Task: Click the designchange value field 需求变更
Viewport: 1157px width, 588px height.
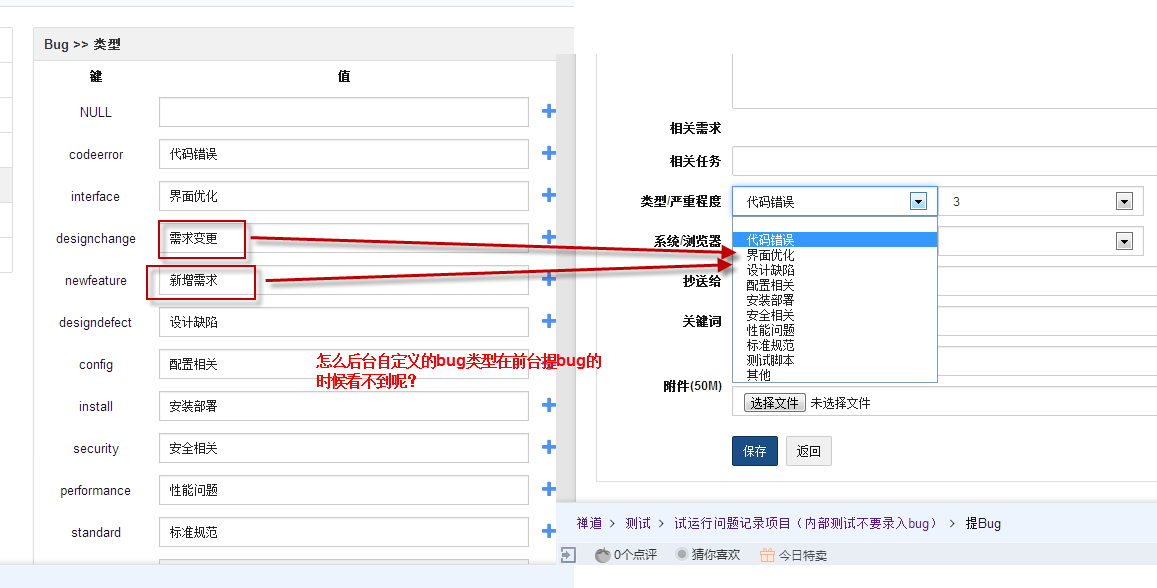Action: click(x=344, y=238)
